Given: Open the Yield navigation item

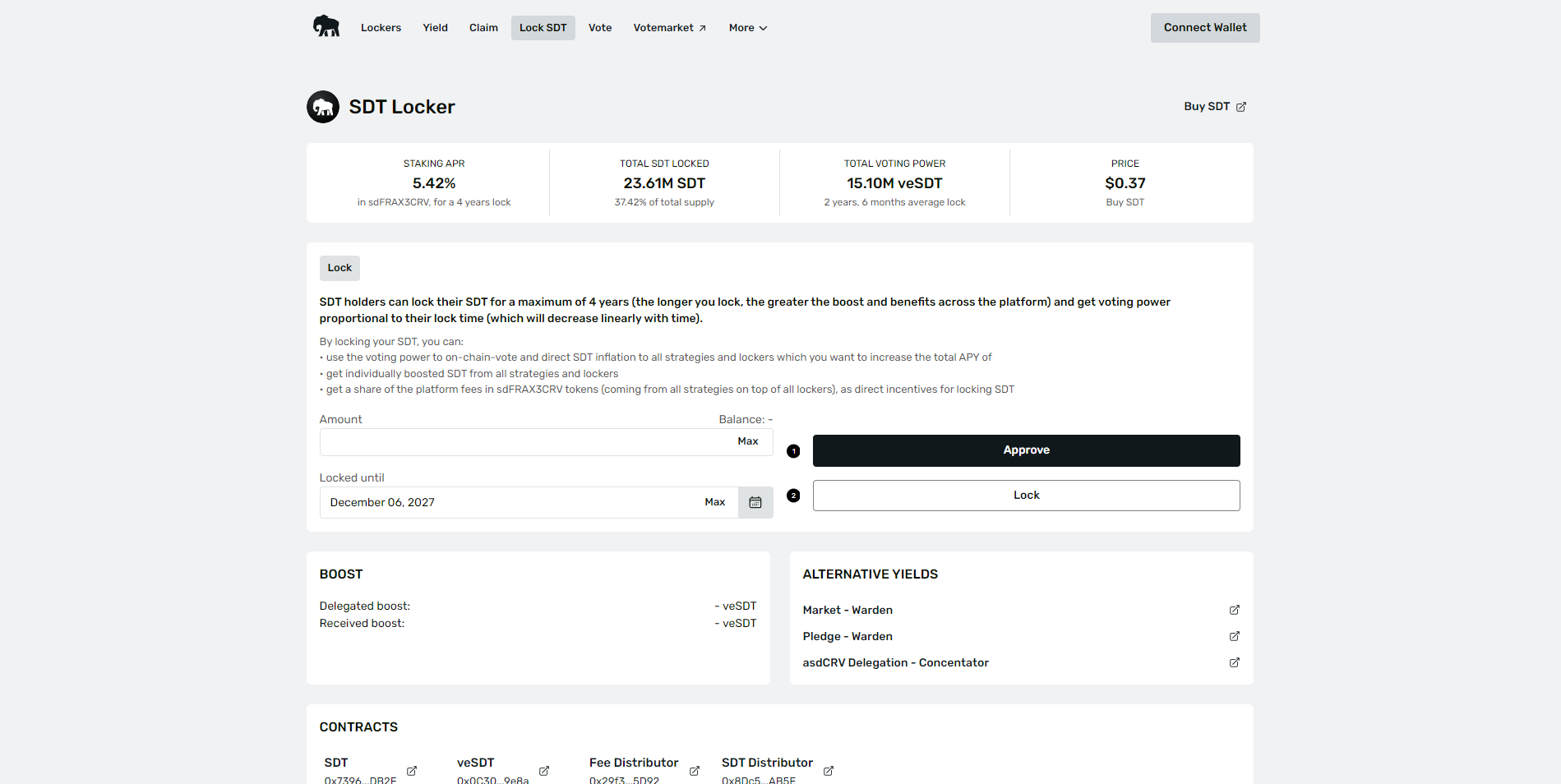Looking at the screenshot, I should coord(435,28).
